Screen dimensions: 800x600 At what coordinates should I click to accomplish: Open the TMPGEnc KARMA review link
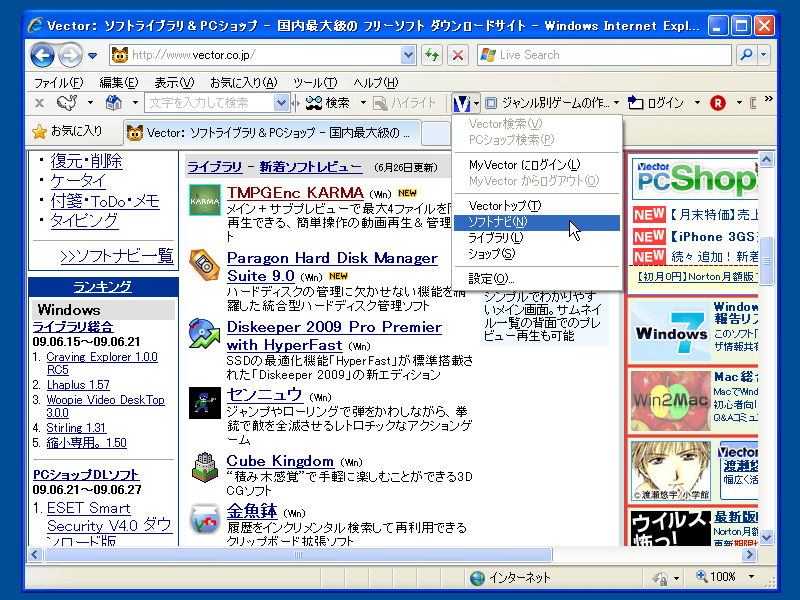pos(295,193)
